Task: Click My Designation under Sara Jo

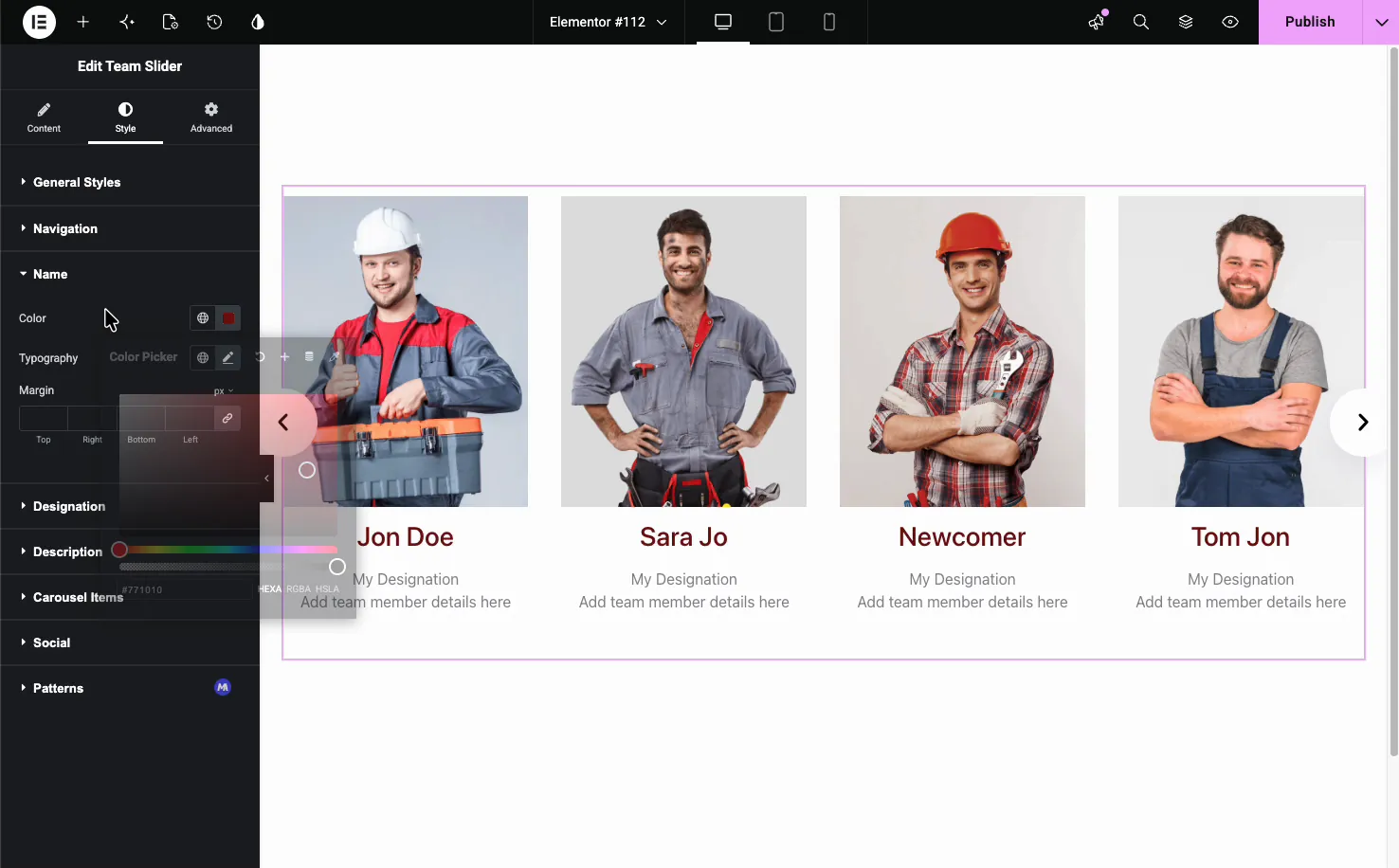Action: [683, 579]
